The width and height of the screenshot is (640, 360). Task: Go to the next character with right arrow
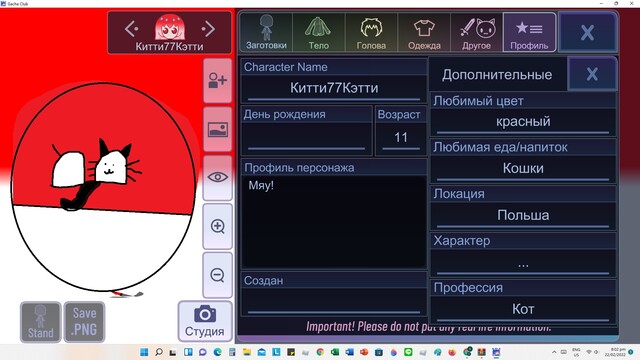click(208, 29)
